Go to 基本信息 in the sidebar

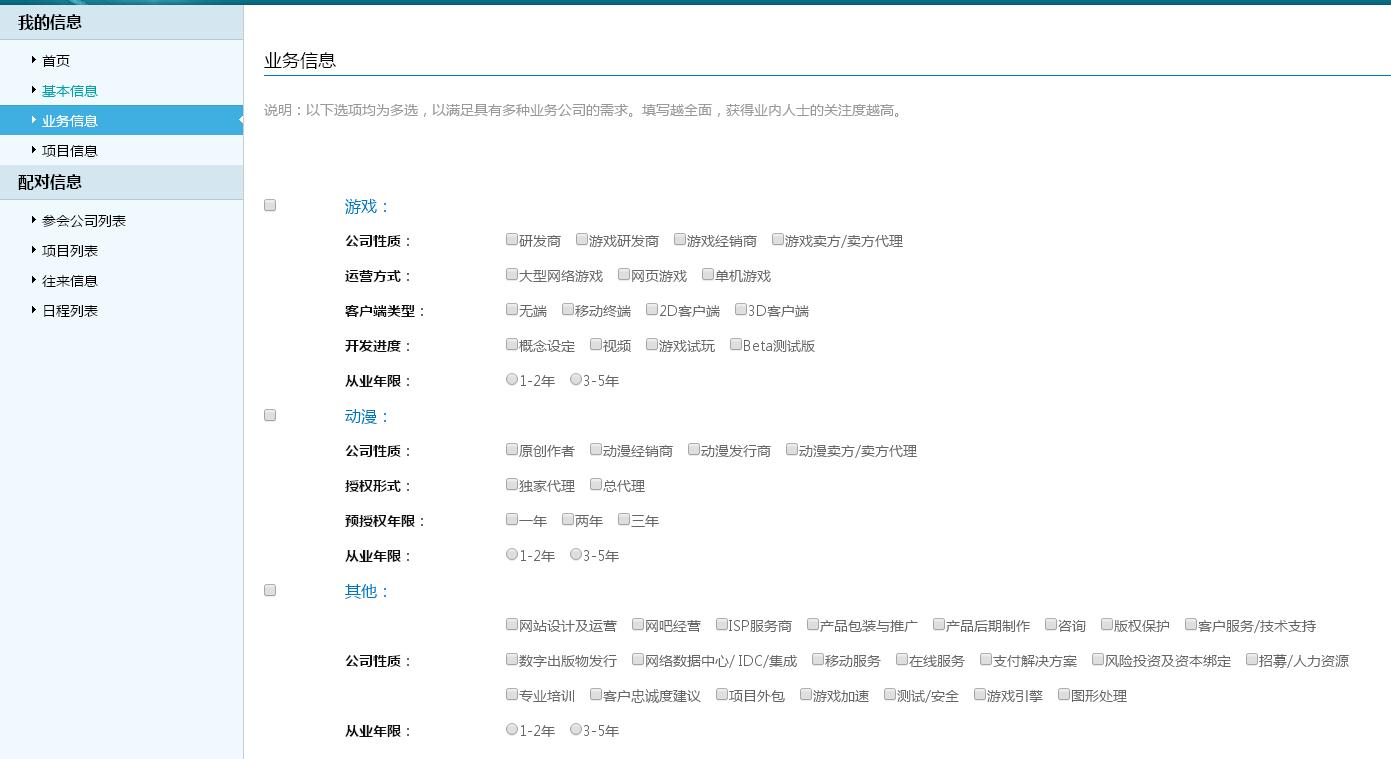click(69, 91)
